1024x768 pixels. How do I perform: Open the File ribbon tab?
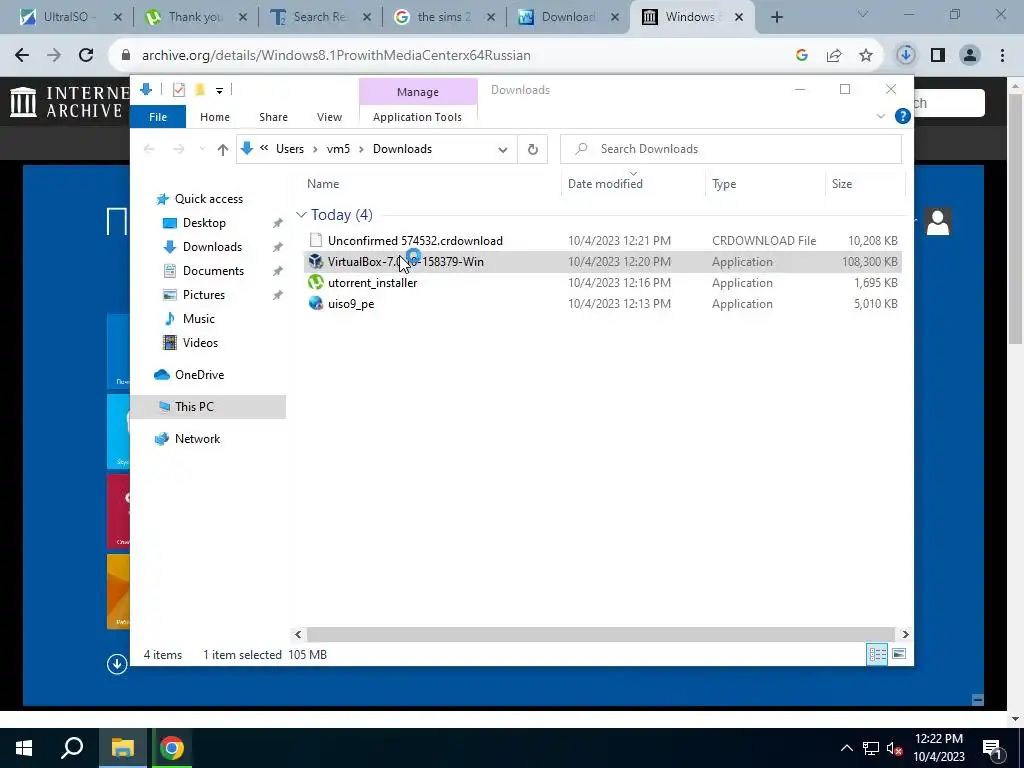tap(157, 117)
